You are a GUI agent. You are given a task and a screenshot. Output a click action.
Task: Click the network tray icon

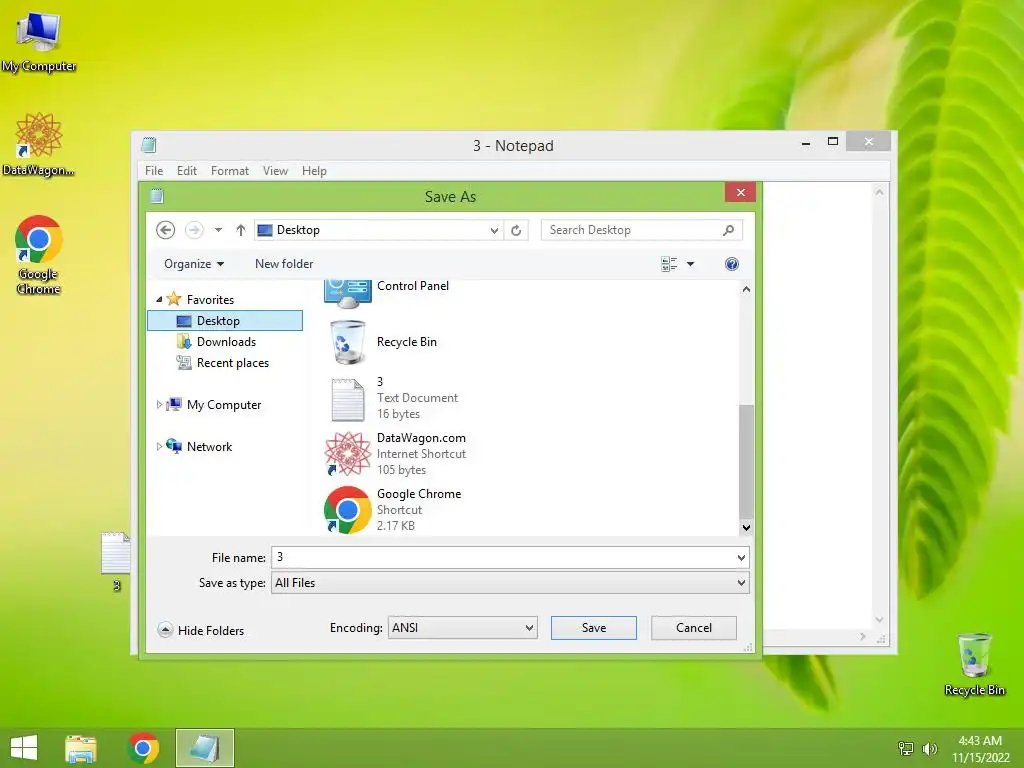[906, 748]
